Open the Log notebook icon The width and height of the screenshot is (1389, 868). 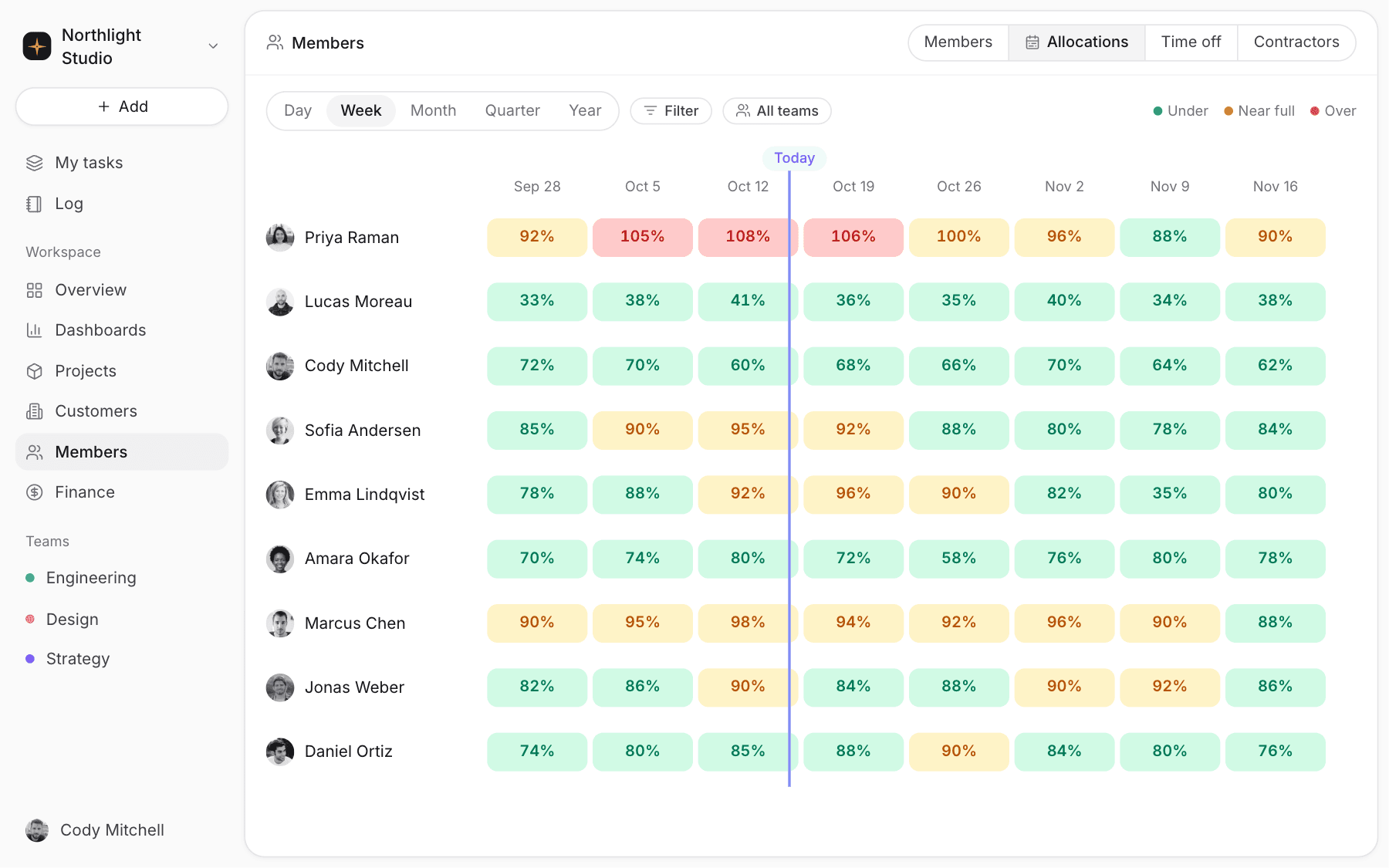click(x=35, y=204)
